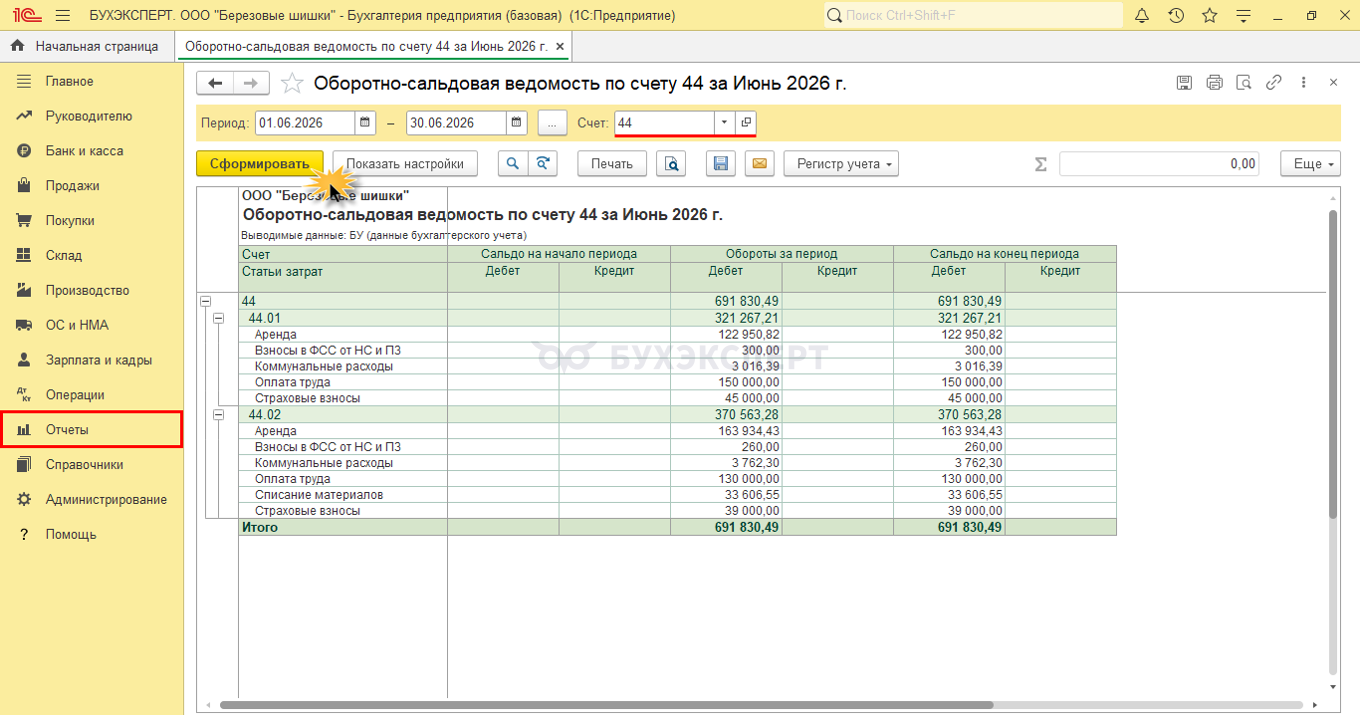Image resolution: width=1360 pixels, height=715 pixels.
Task: Click the forward navigation arrow
Action: 251,83
